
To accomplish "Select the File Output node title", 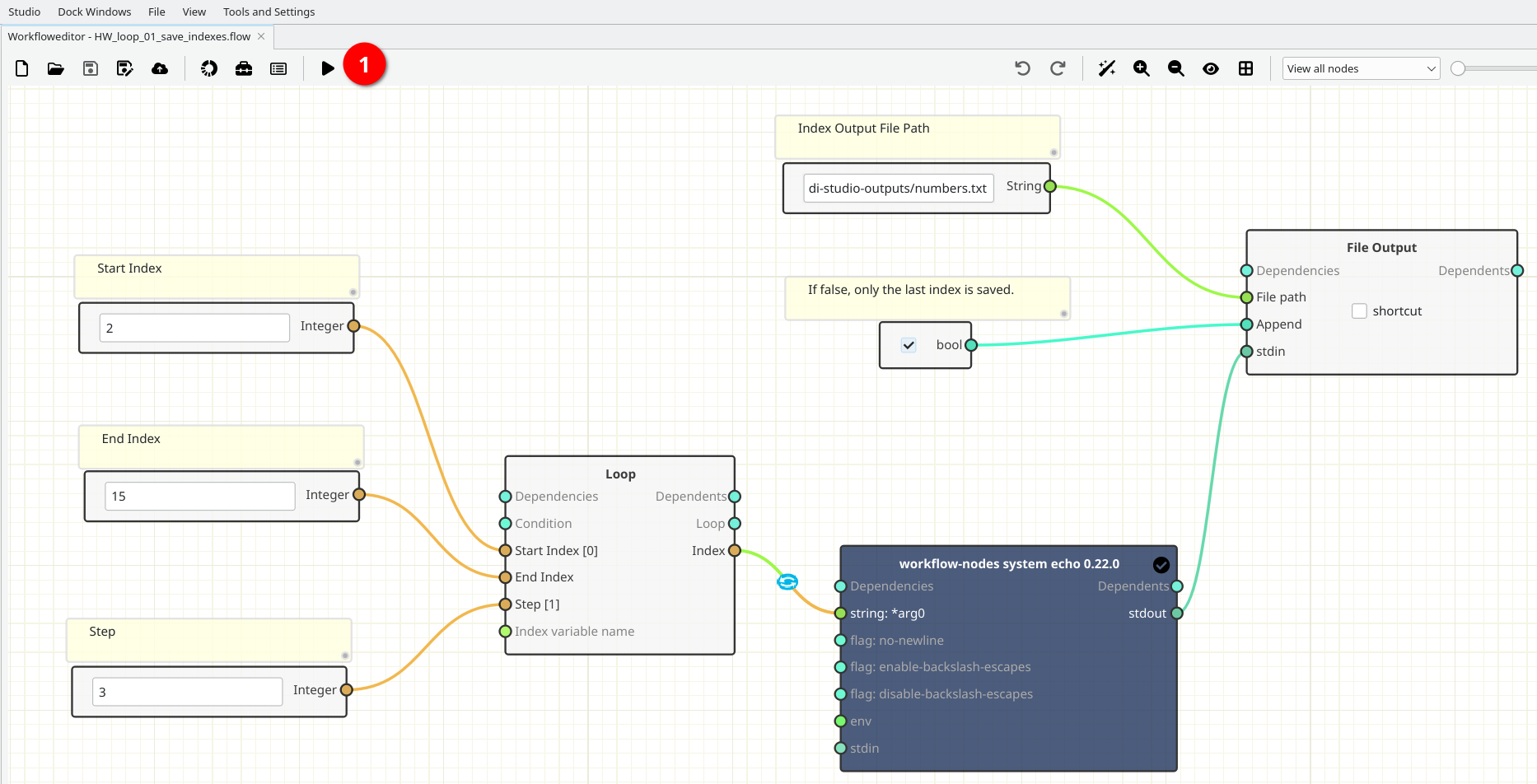I will coord(1381,248).
